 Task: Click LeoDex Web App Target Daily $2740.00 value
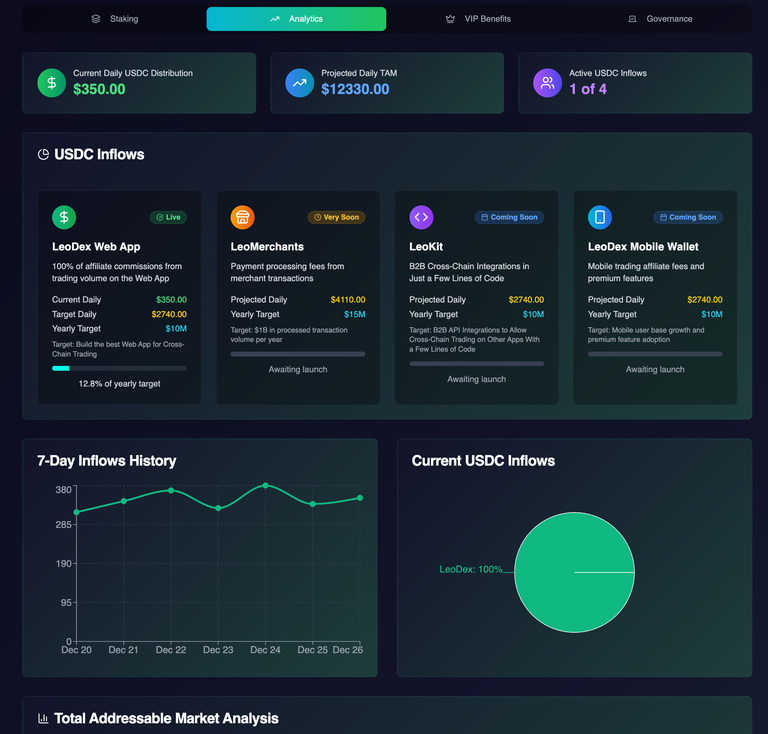[x=169, y=314]
